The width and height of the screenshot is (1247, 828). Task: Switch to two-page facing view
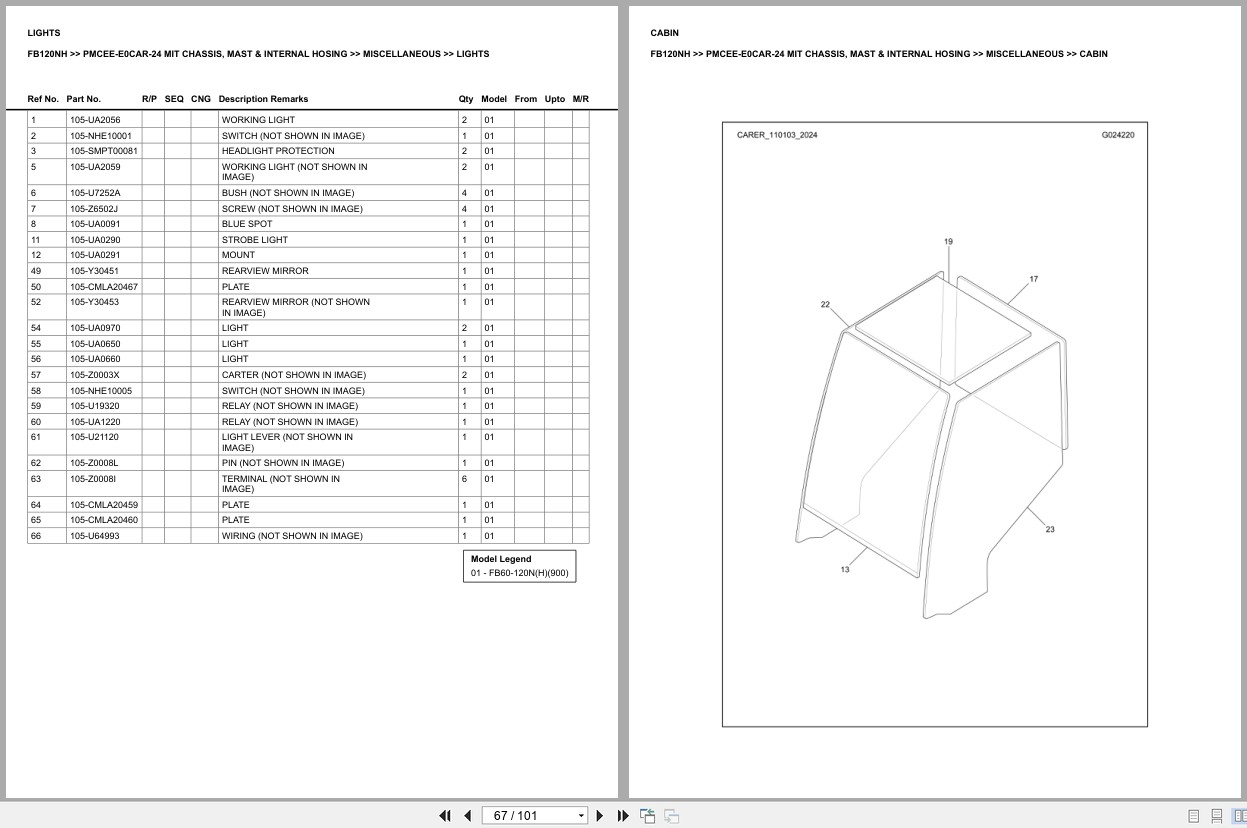1238,816
